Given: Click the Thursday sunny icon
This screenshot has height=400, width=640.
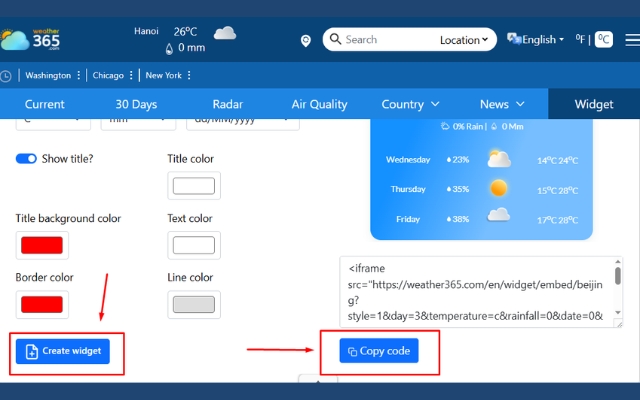Looking at the screenshot, I should tap(498, 189).
